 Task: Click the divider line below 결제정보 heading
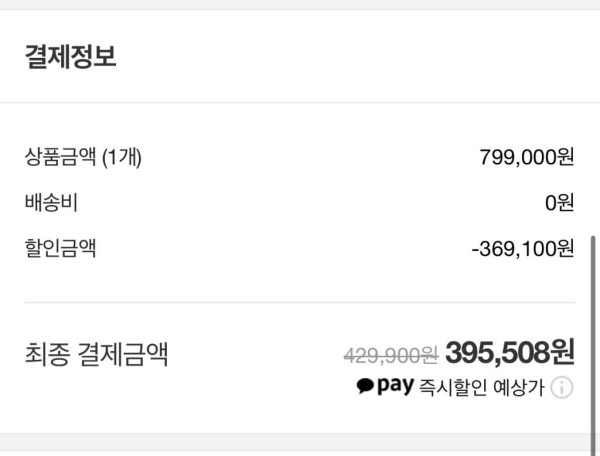(x=300, y=102)
